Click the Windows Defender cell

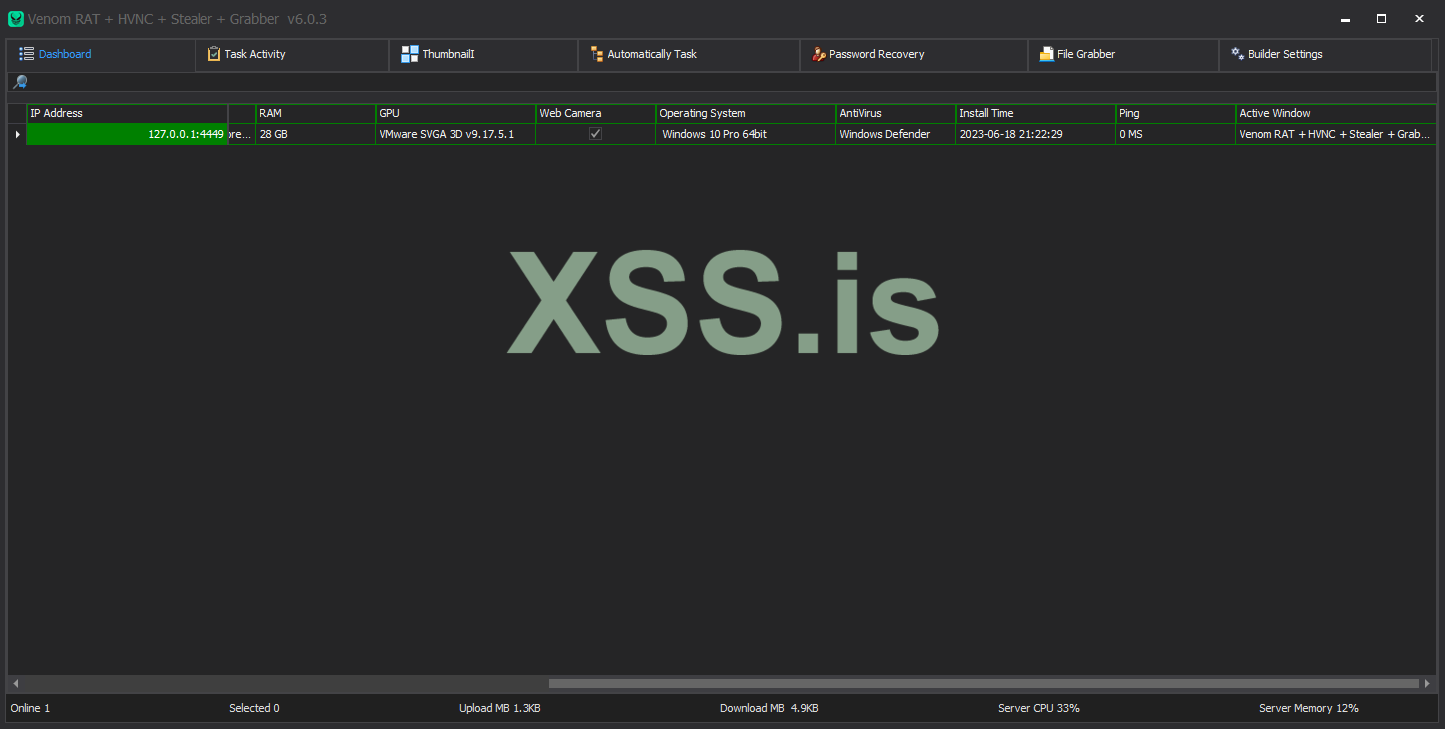tap(896, 134)
